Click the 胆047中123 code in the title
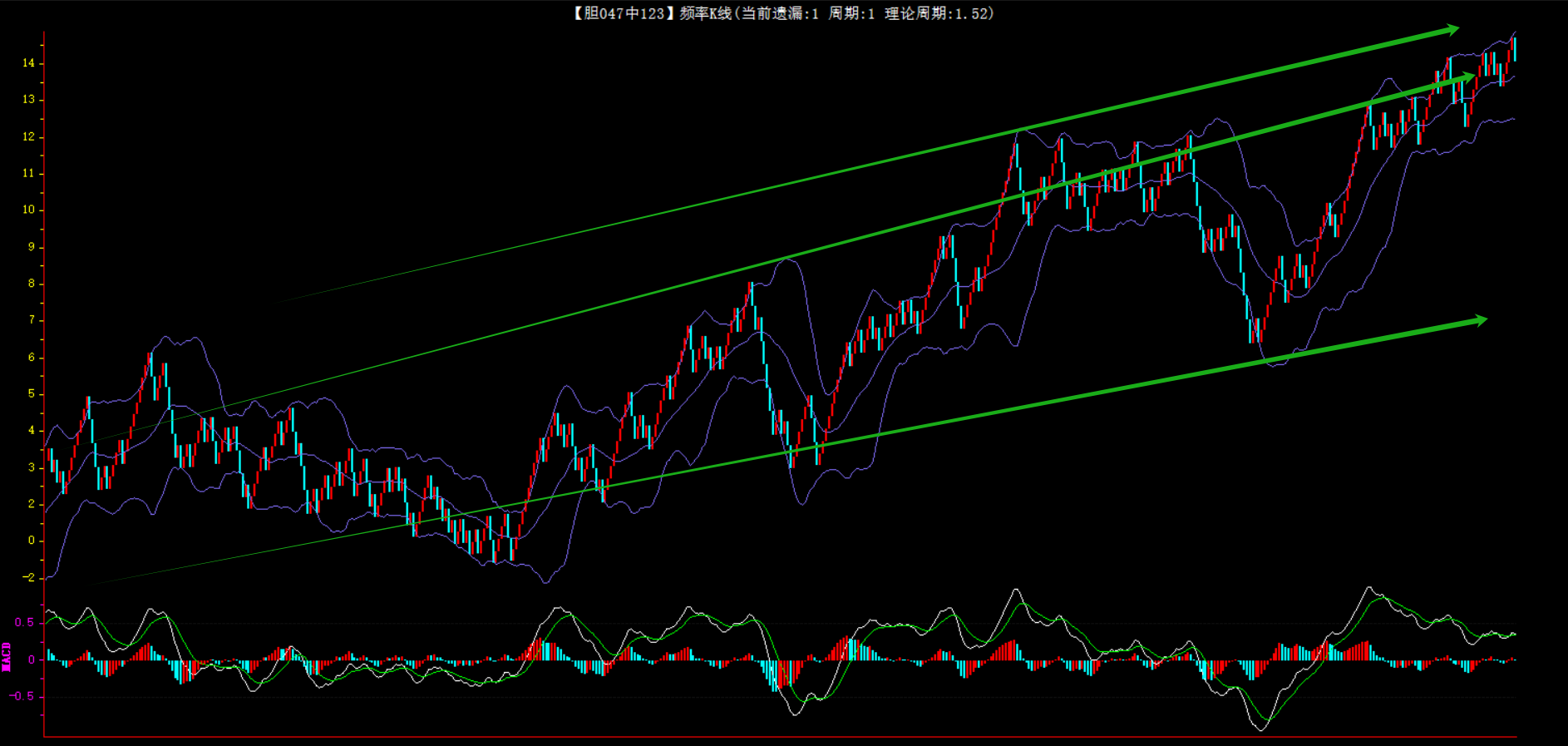Viewport: 1568px width, 746px height. pyautogui.click(x=624, y=13)
